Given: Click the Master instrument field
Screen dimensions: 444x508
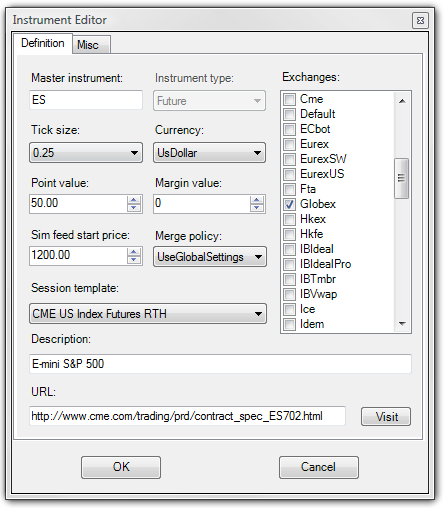Looking at the screenshot, I should [x=86, y=100].
